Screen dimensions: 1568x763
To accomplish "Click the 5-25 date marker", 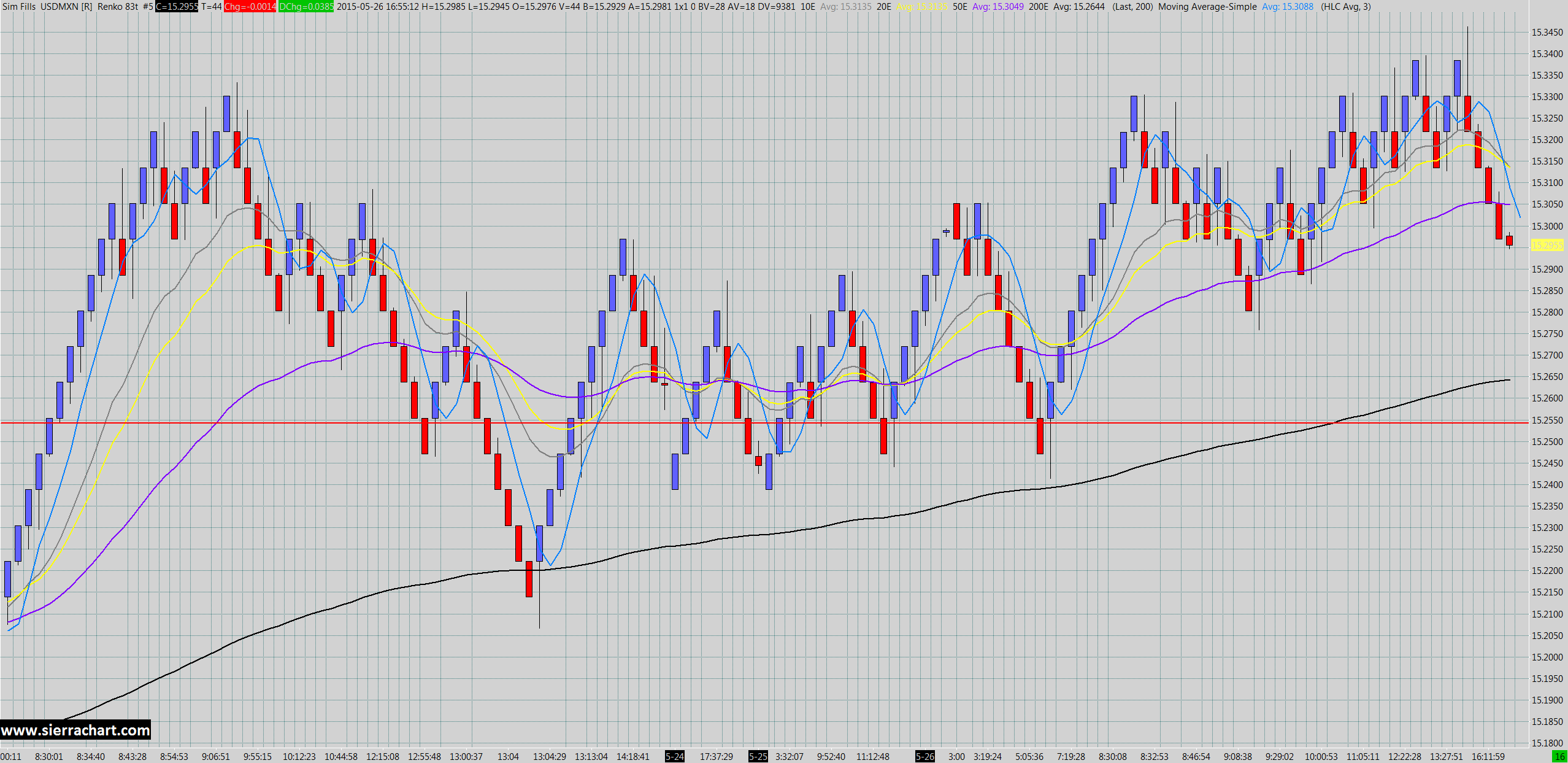I will 758,756.
